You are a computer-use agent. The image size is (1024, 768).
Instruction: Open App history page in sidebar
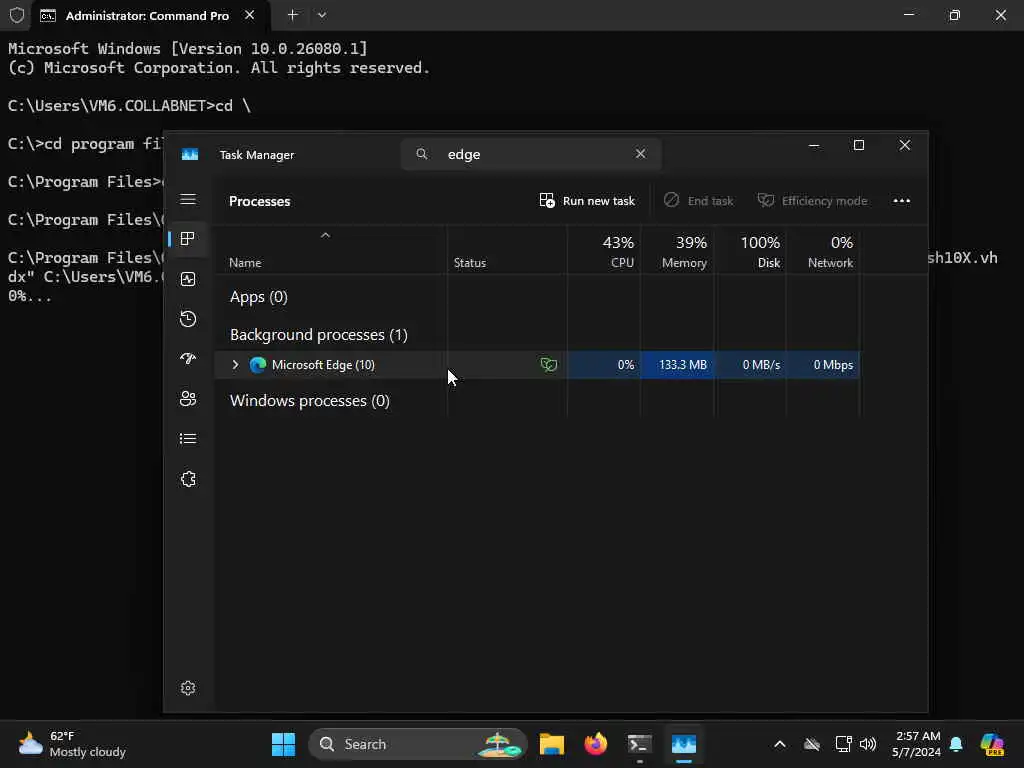click(188, 319)
